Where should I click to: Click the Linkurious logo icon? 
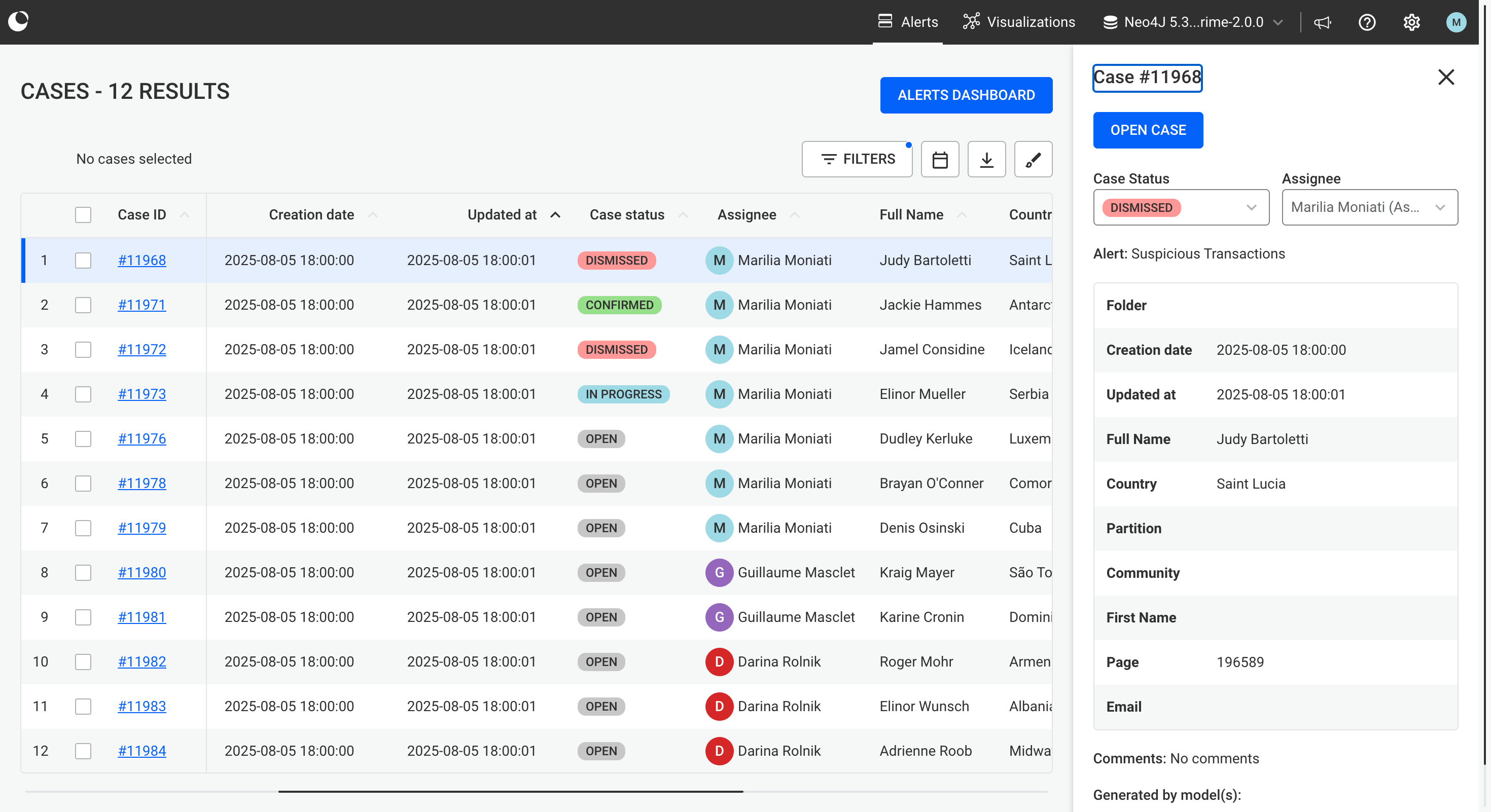19,21
